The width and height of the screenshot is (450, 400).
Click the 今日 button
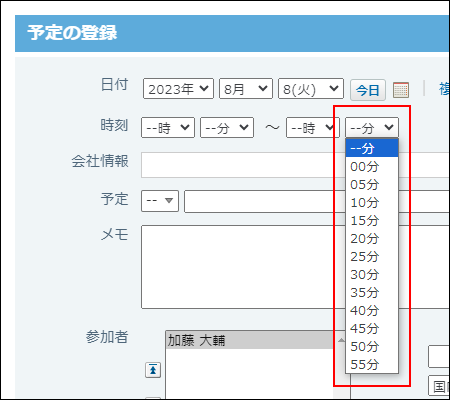coord(368,90)
